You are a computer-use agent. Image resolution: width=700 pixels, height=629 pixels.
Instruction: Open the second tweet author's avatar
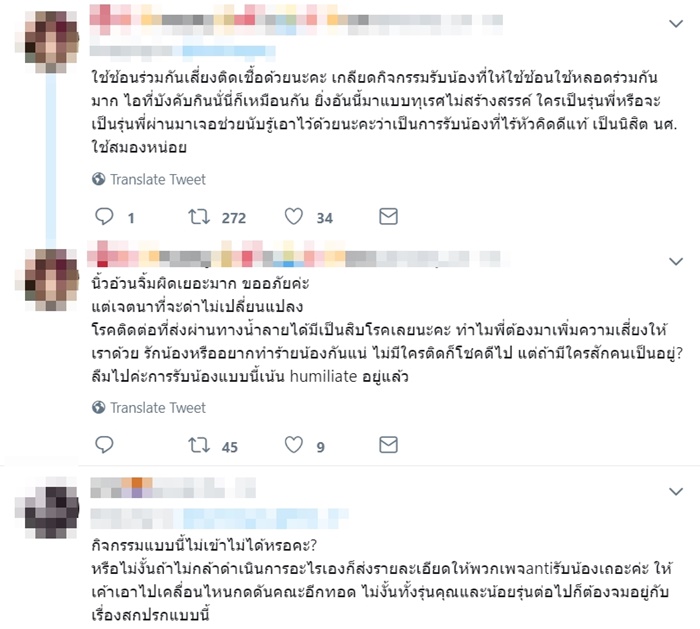[47, 280]
